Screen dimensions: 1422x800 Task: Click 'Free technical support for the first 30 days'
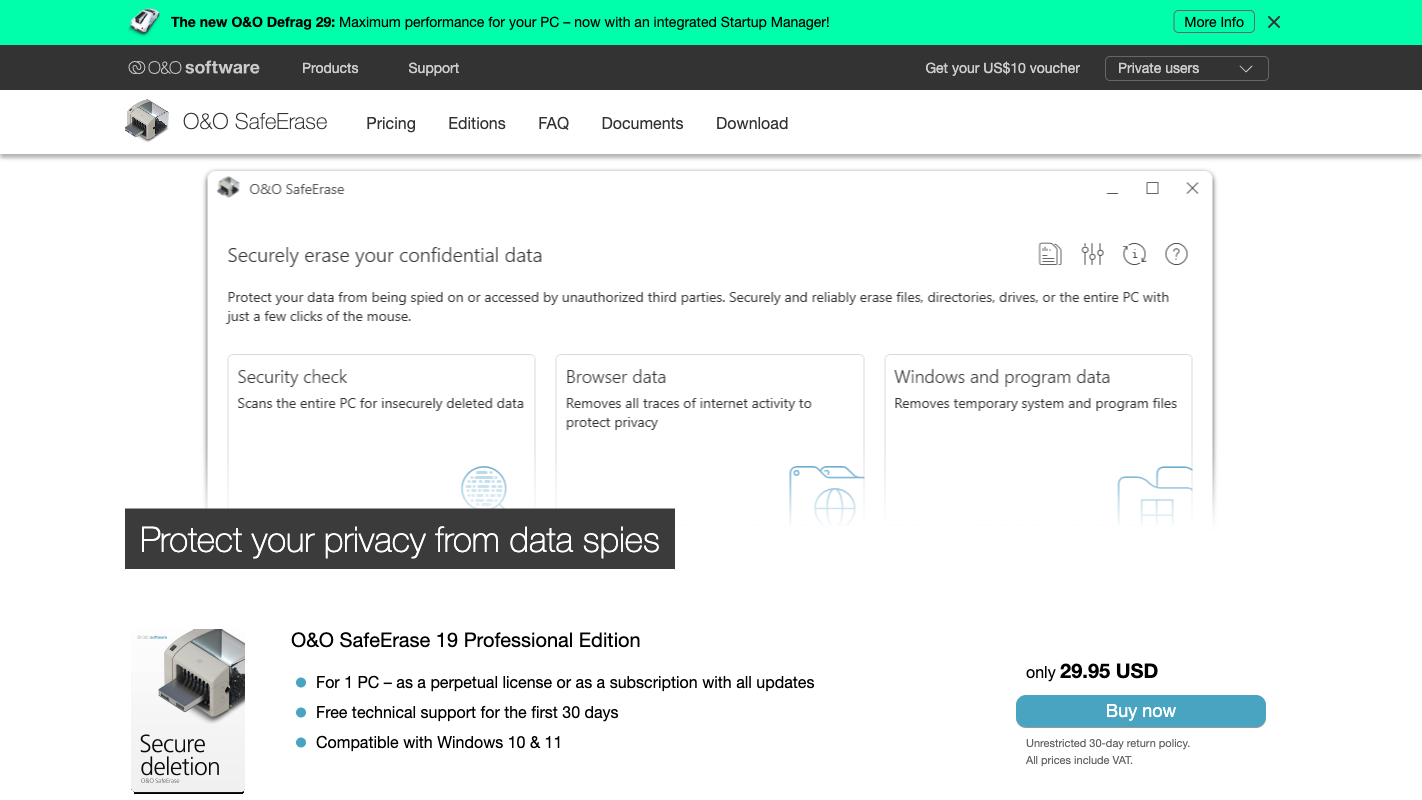pyautogui.click(x=467, y=712)
